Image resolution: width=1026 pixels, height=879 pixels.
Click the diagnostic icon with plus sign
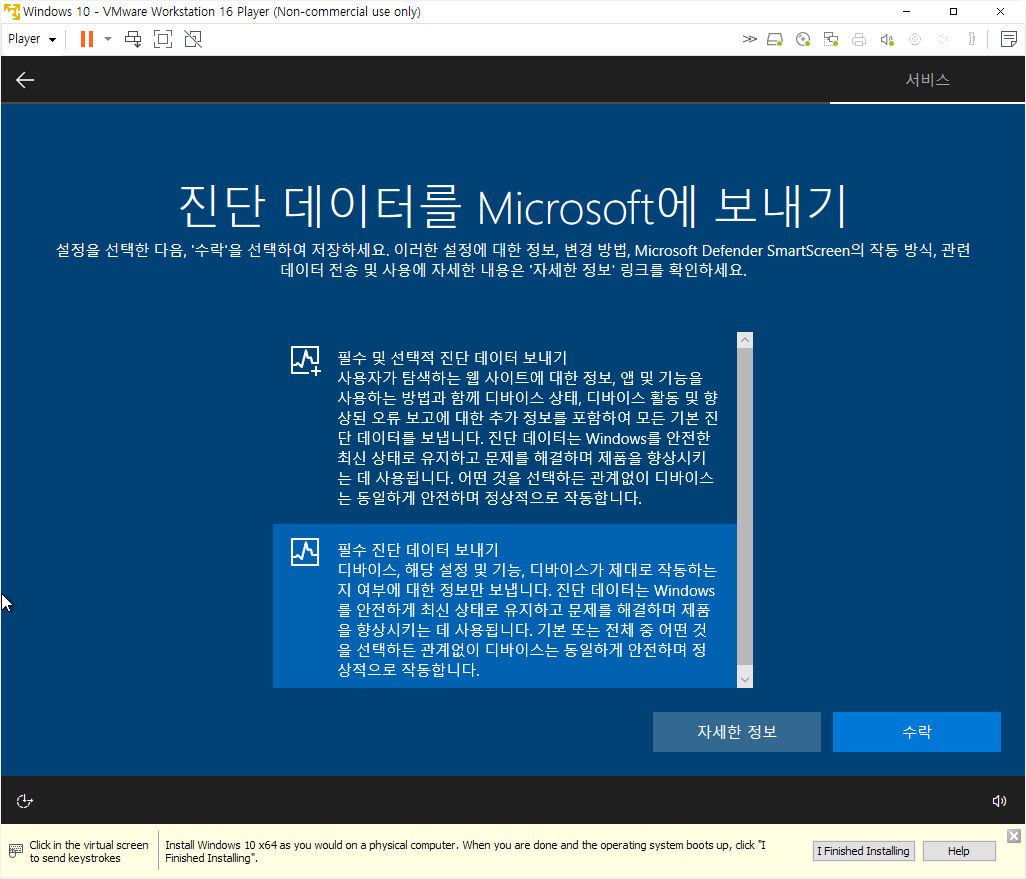[x=306, y=361]
